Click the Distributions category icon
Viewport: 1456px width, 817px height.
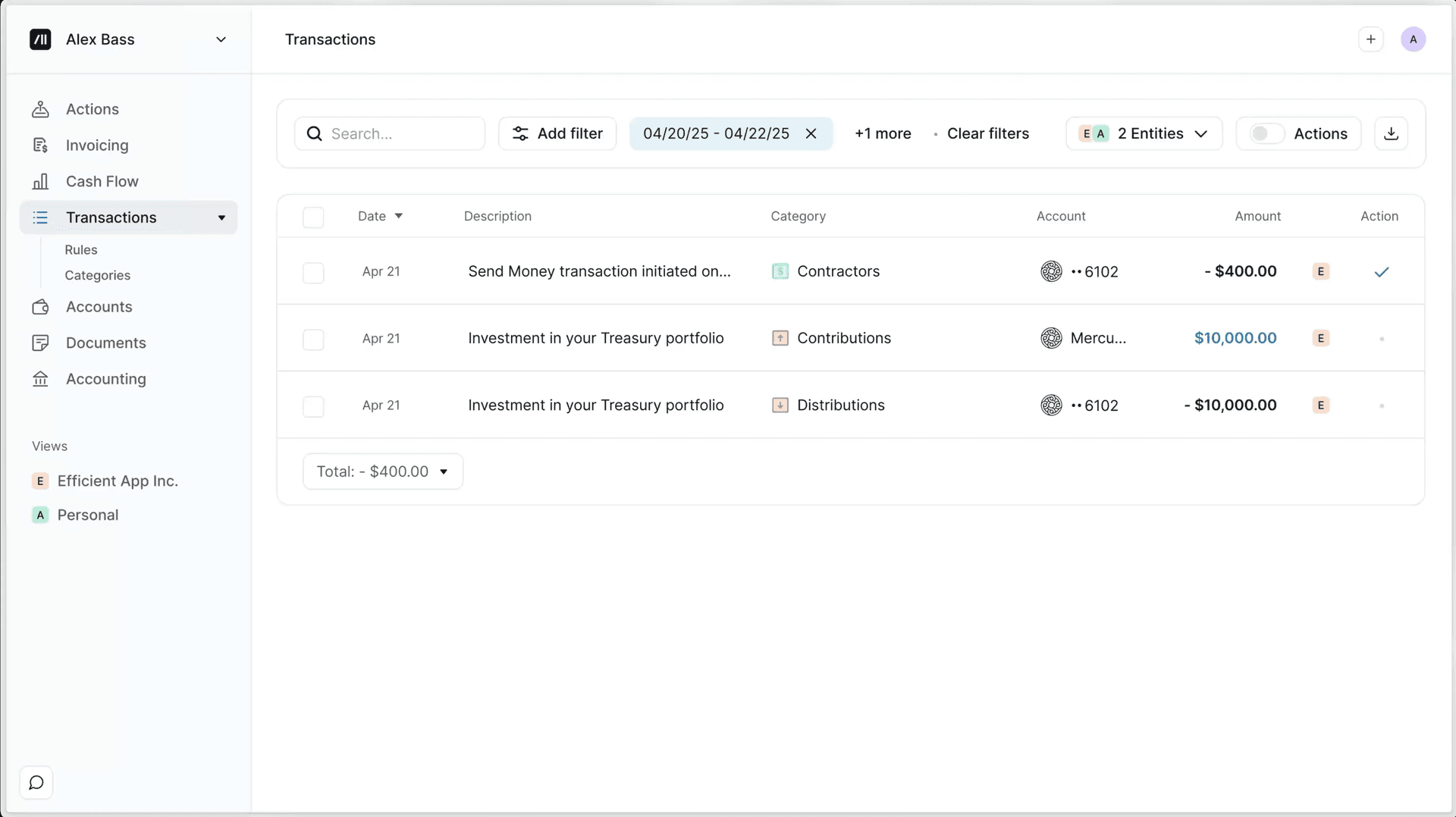pyautogui.click(x=780, y=405)
